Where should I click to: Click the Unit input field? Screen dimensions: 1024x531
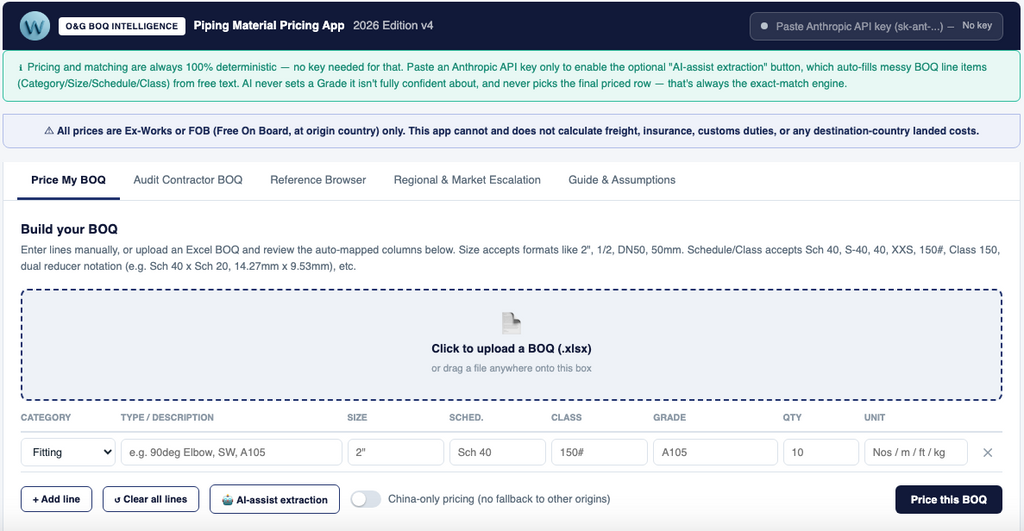click(916, 453)
